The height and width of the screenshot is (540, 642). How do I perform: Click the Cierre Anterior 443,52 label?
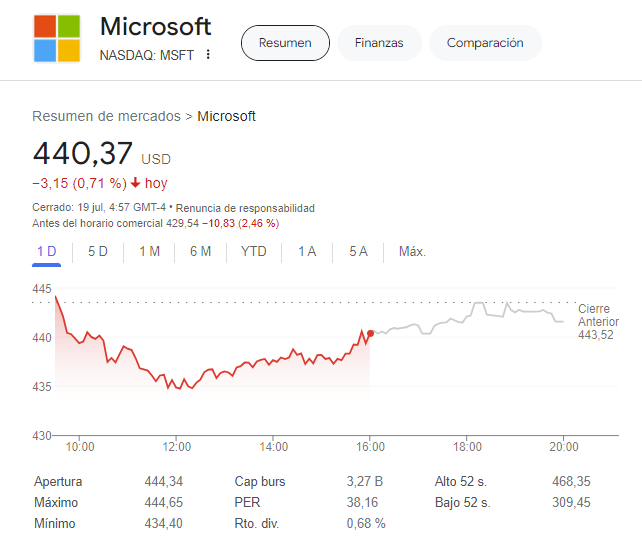[x=598, y=322]
